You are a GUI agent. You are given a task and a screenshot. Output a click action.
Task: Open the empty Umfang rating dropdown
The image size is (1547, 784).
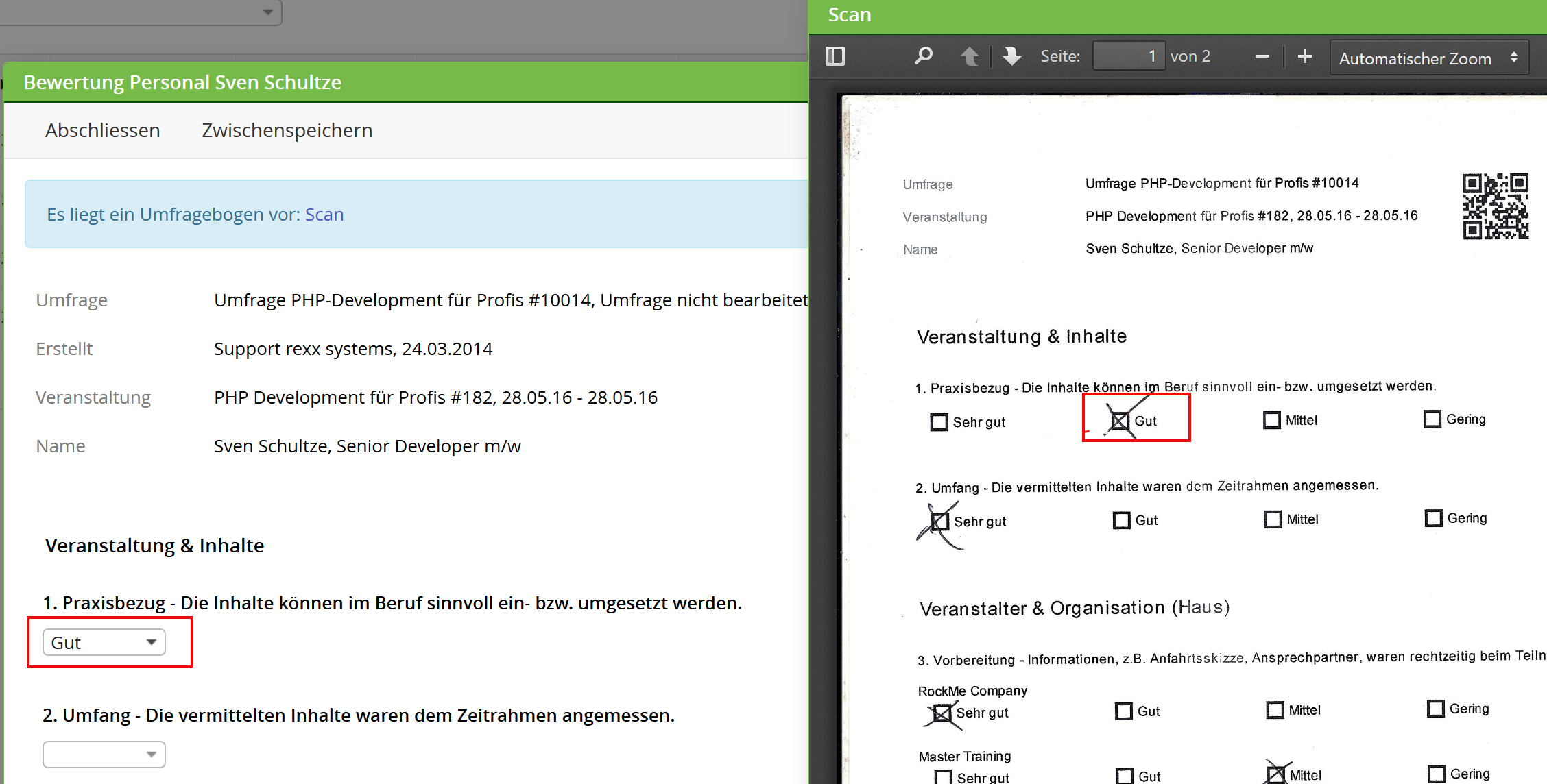point(104,755)
